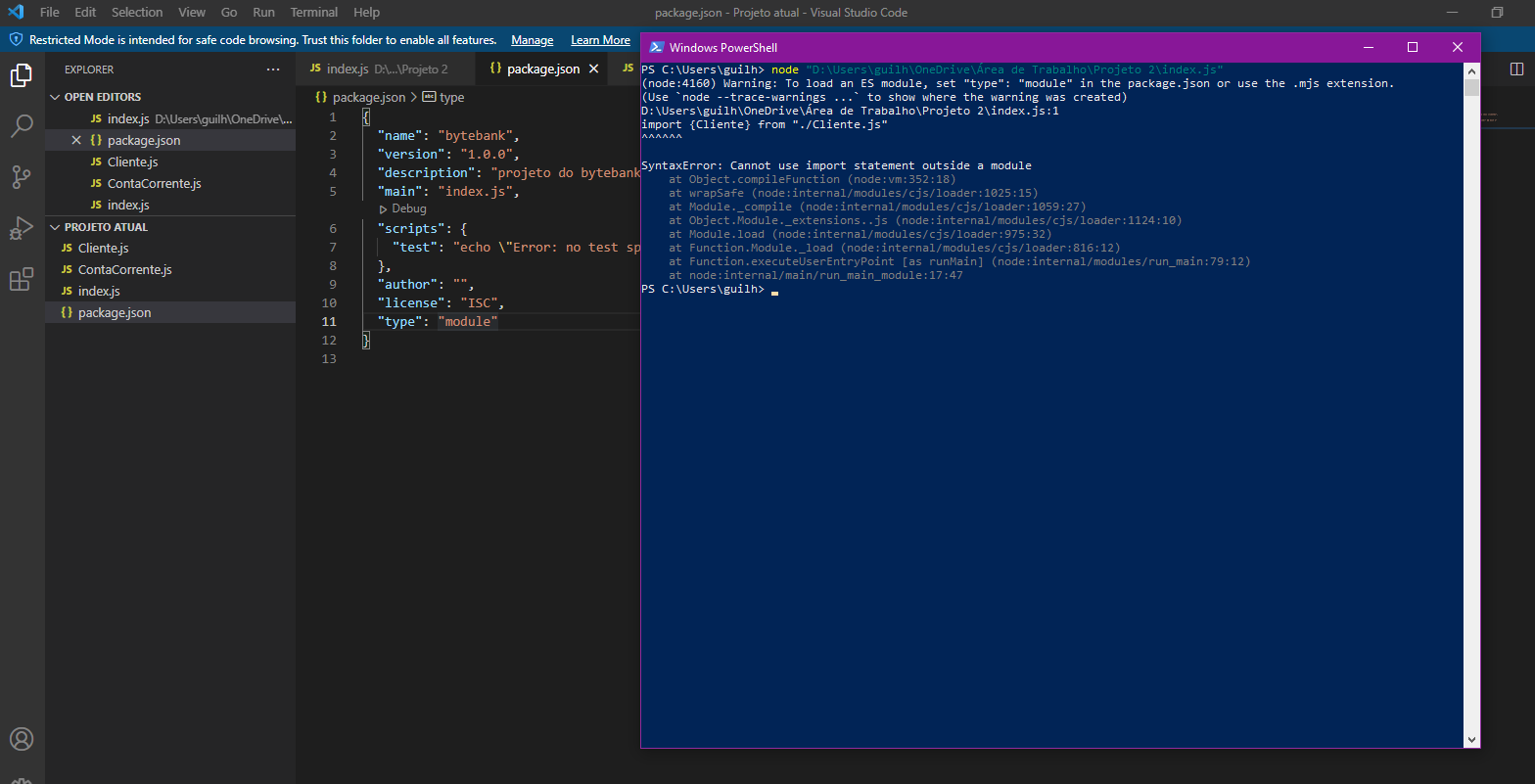This screenshot has width=1535, height=784.
Task: Click the EXPLORER panel heading
Action: click(89, 69)
